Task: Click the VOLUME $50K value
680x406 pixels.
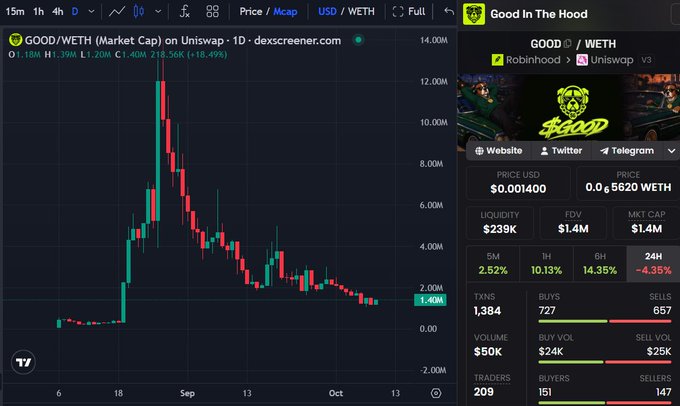Action: pyautogui.click(x=488, y=351)
